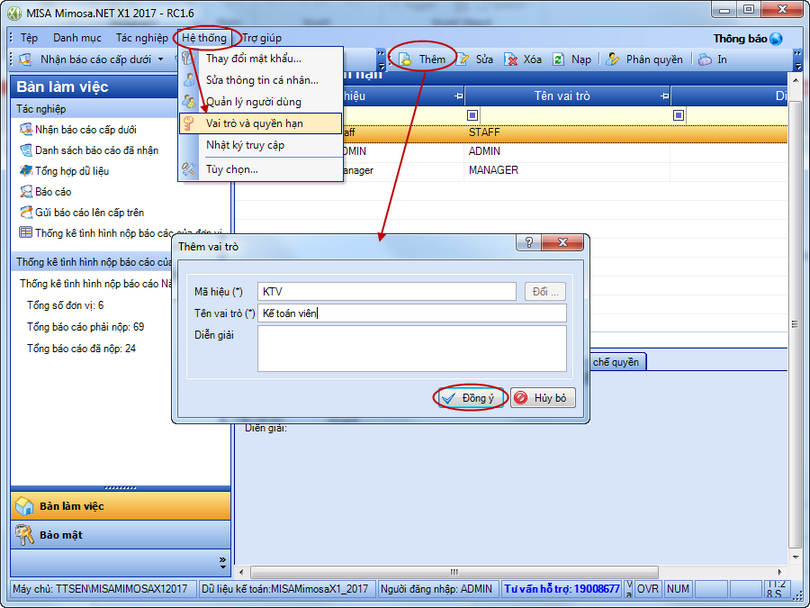
Task: Click the Nhận báo cáo cấp dưới sidebar icon
Action: point(26,129)
